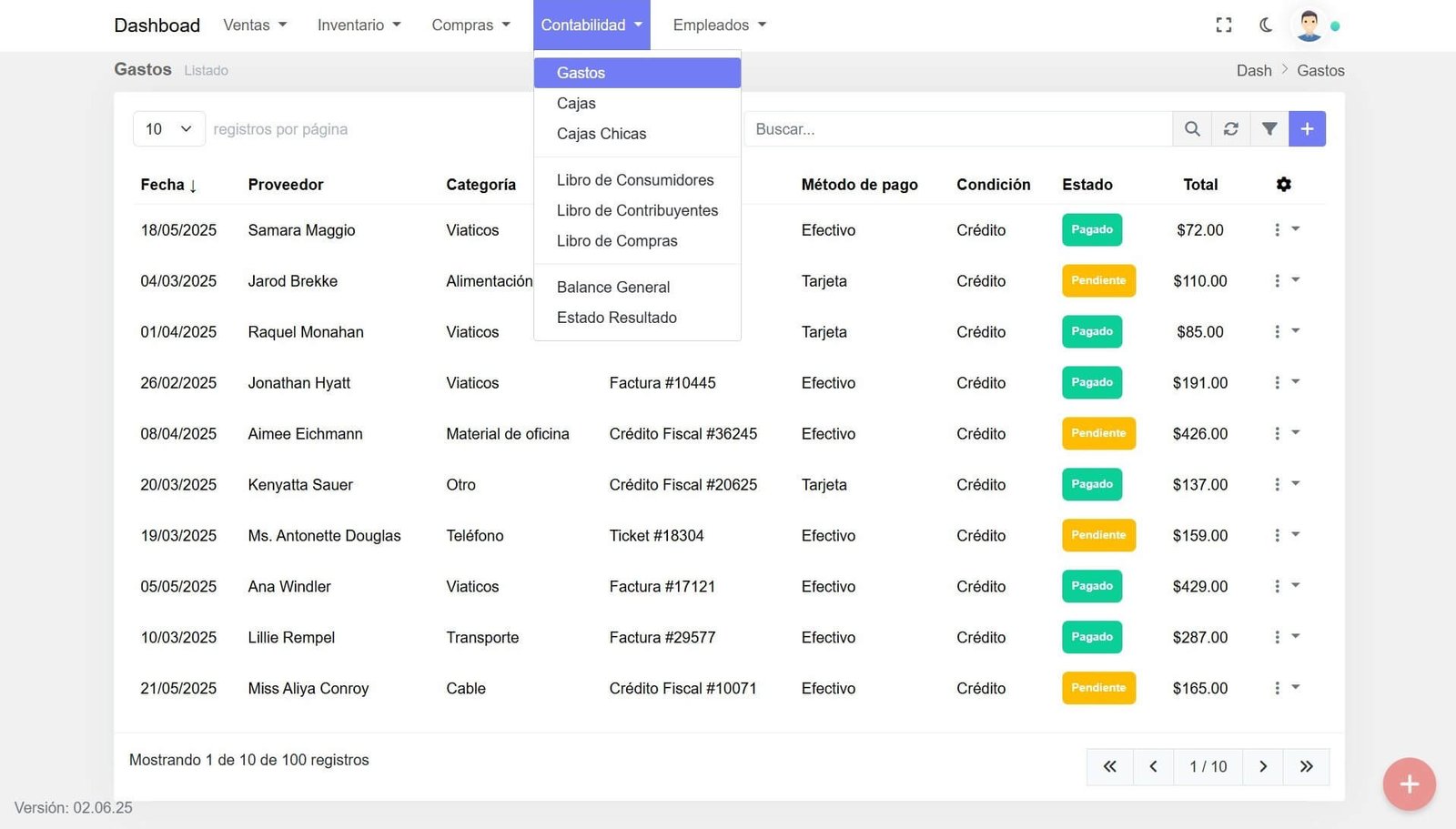
Task: Jump to last page of results
Action: coord(1306,767)
